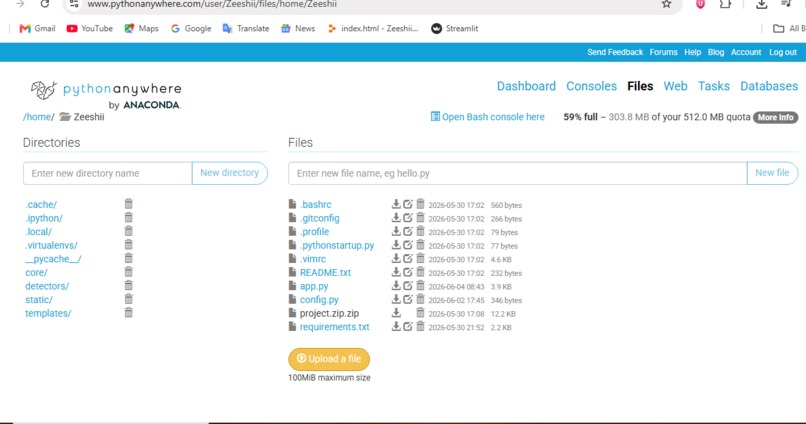Screen dimensions: 806x424
Task: Delete the detectors/ directory
Action: click(129, 286)
